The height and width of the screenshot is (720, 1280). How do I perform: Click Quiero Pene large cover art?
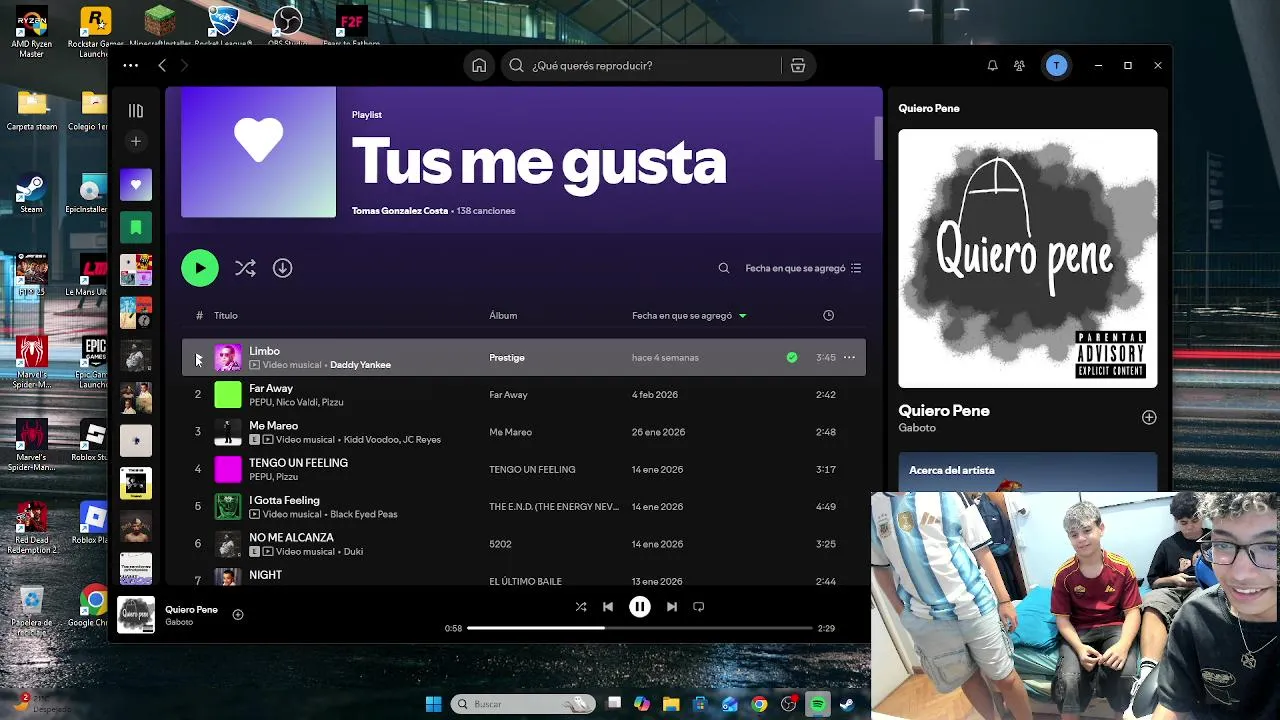(x=1027, y=258)
